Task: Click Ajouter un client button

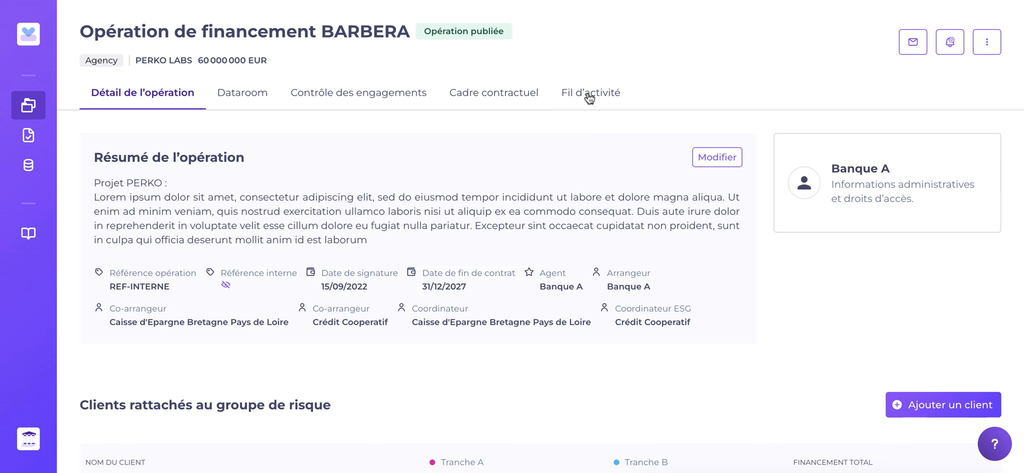Action: 943,405
